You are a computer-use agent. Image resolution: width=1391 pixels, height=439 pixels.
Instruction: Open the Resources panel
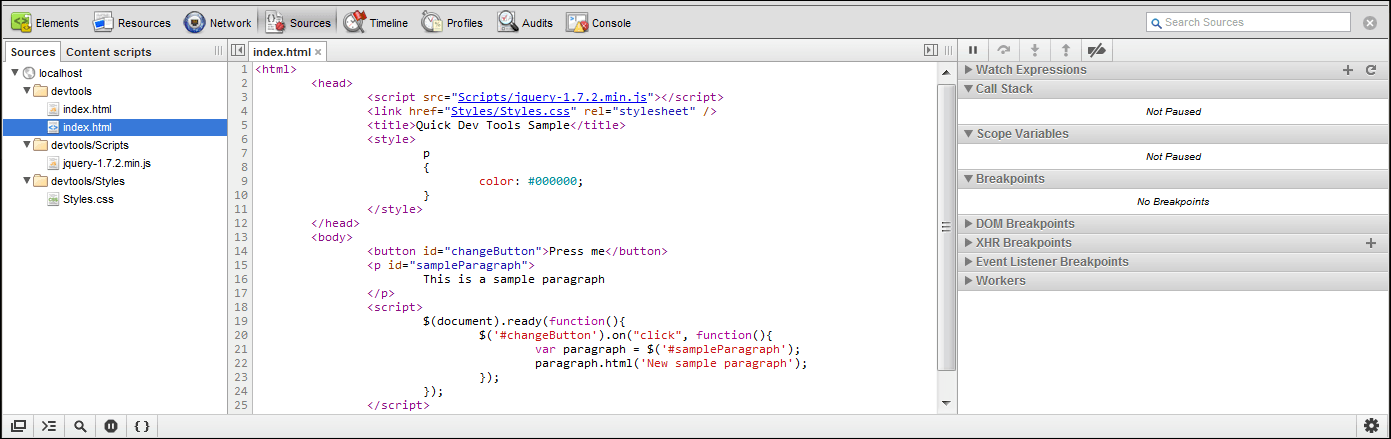[x=132, y=22]
